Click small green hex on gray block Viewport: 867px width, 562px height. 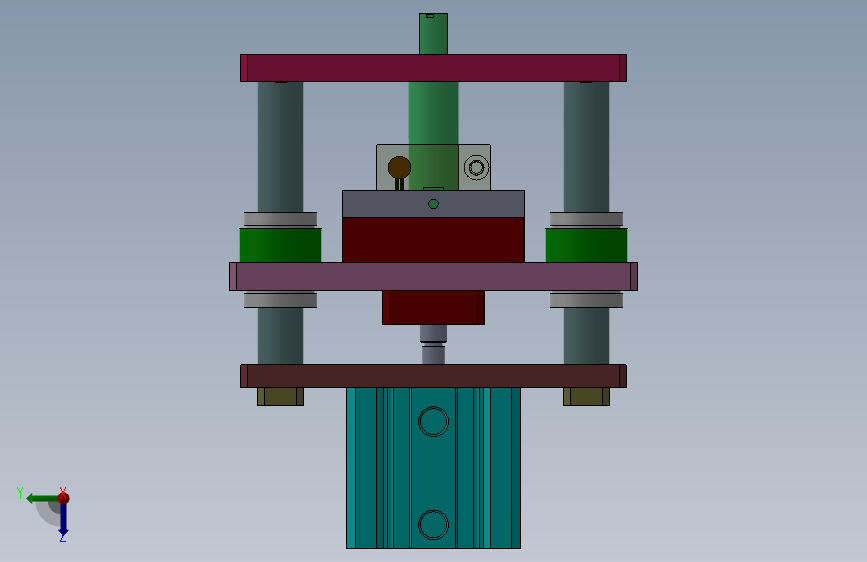434,204
